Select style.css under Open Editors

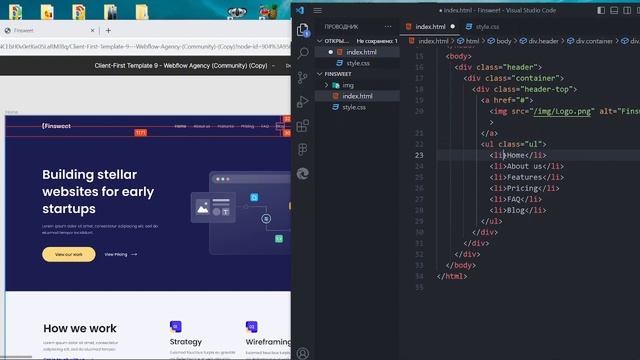pos(358,63)
